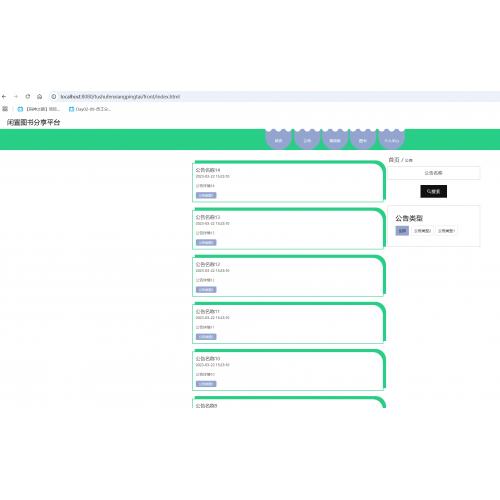Click the black 搜索 search button
This screenshot has height=500, width=500.
tap(433, 191)
